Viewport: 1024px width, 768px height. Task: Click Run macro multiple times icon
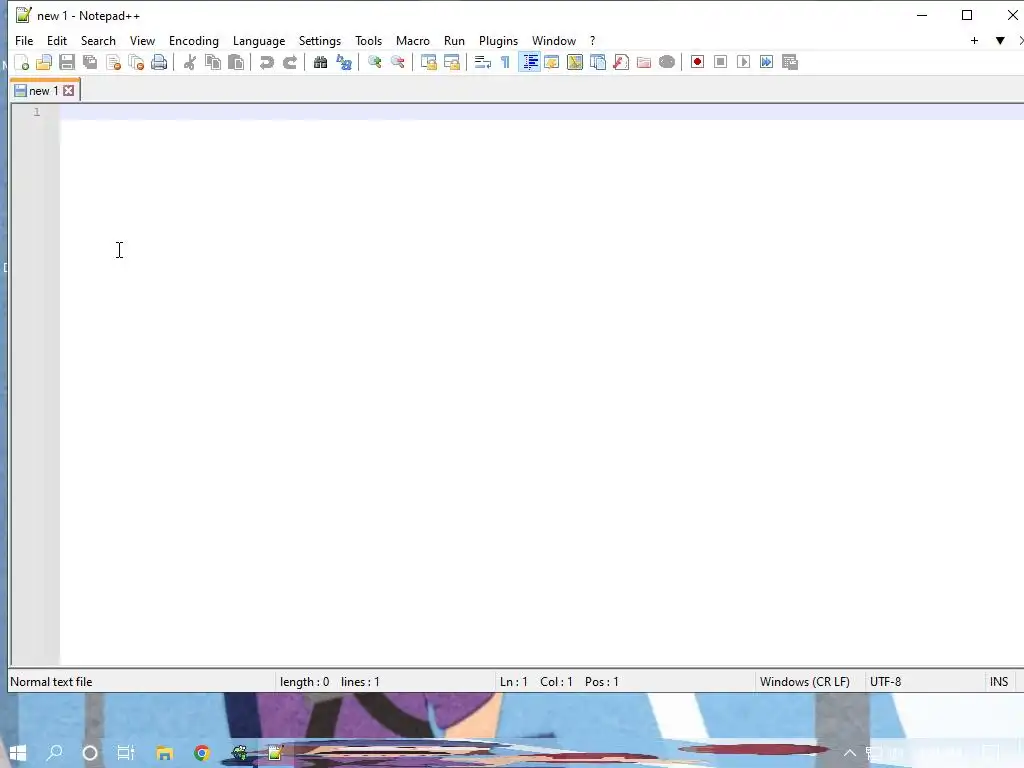point(767,63)
